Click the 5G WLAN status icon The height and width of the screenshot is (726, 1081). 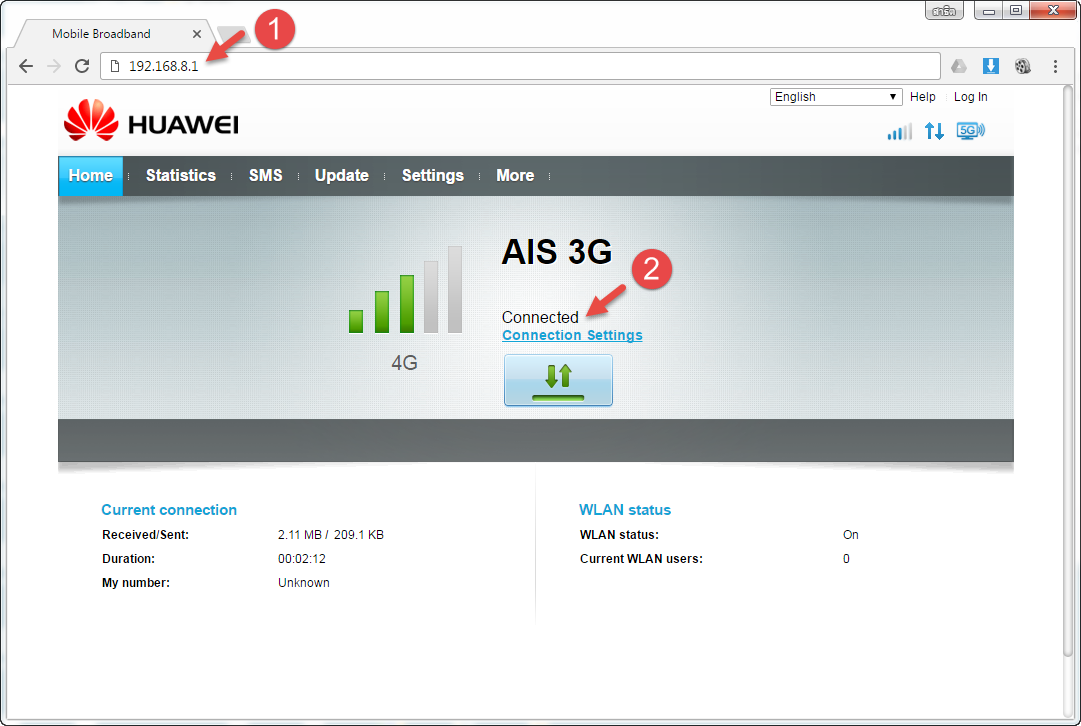pyautogui.click(x=971, y=130)
